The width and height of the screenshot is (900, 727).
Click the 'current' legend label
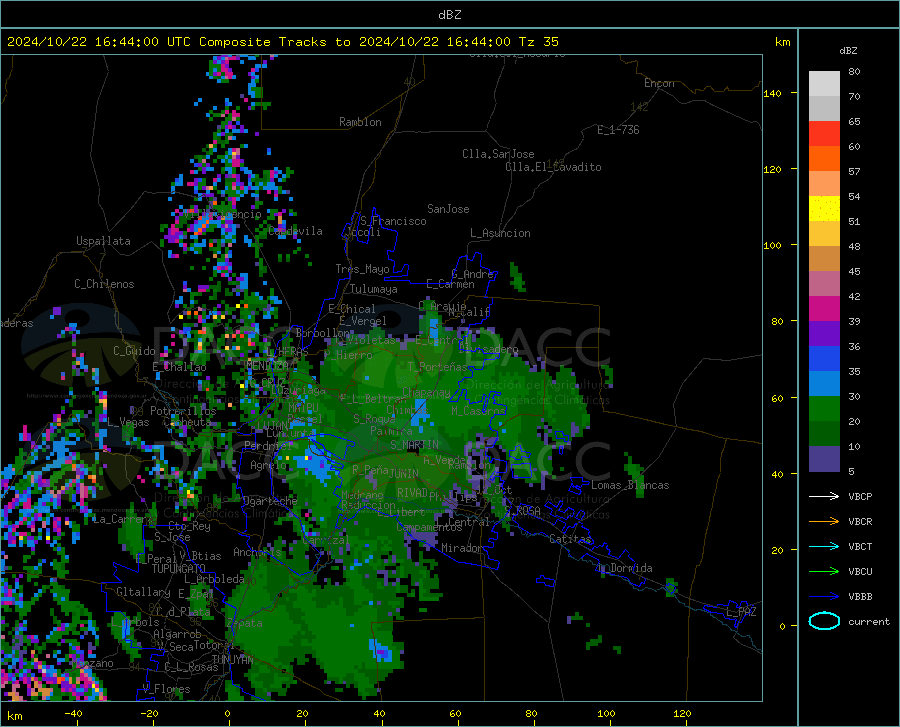(x=869, y=621)
